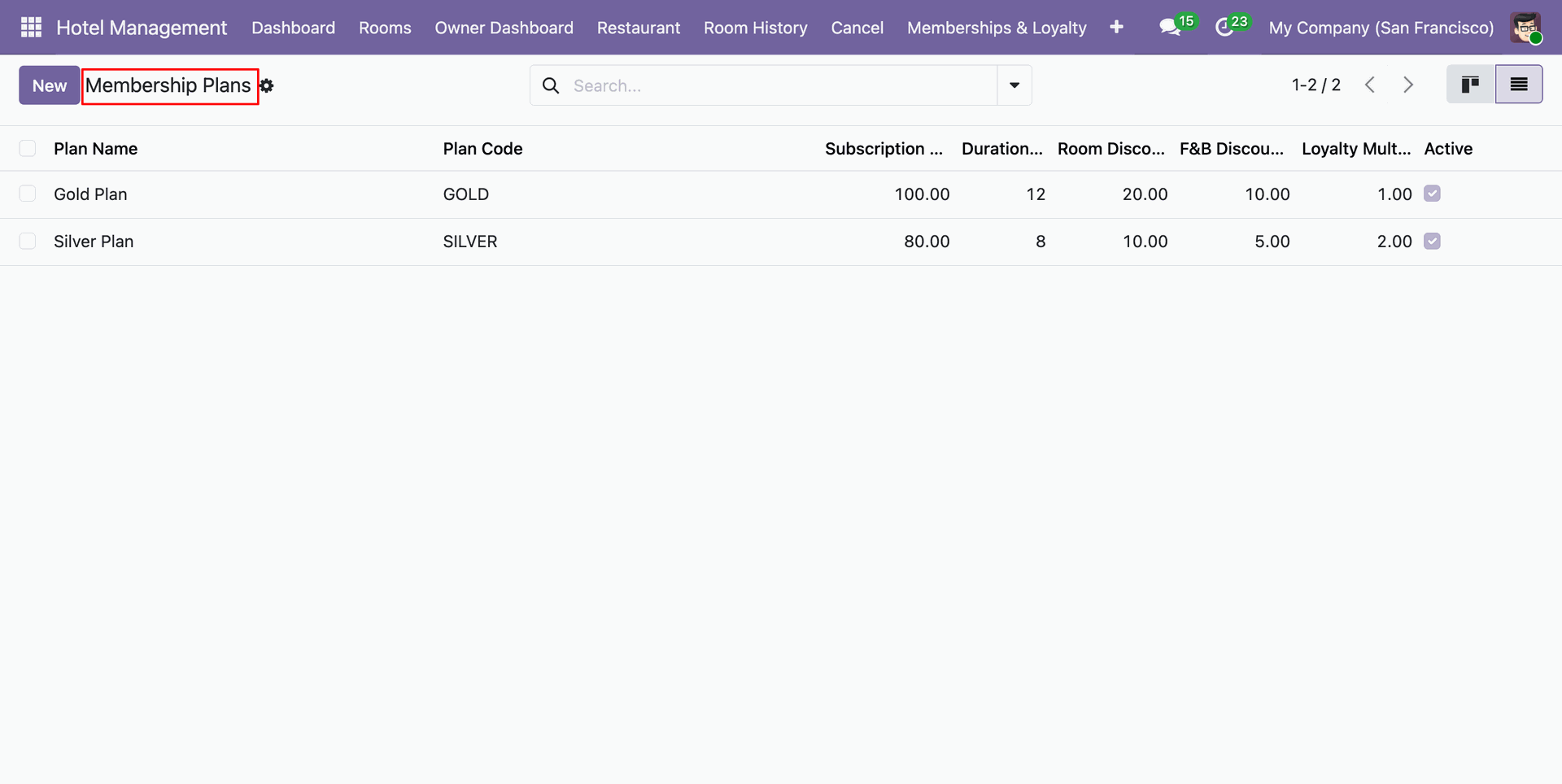Open the gear actions menu beside Membership Plans
This screenshot has height=784, width=1562.
click(x=267, y=86)
